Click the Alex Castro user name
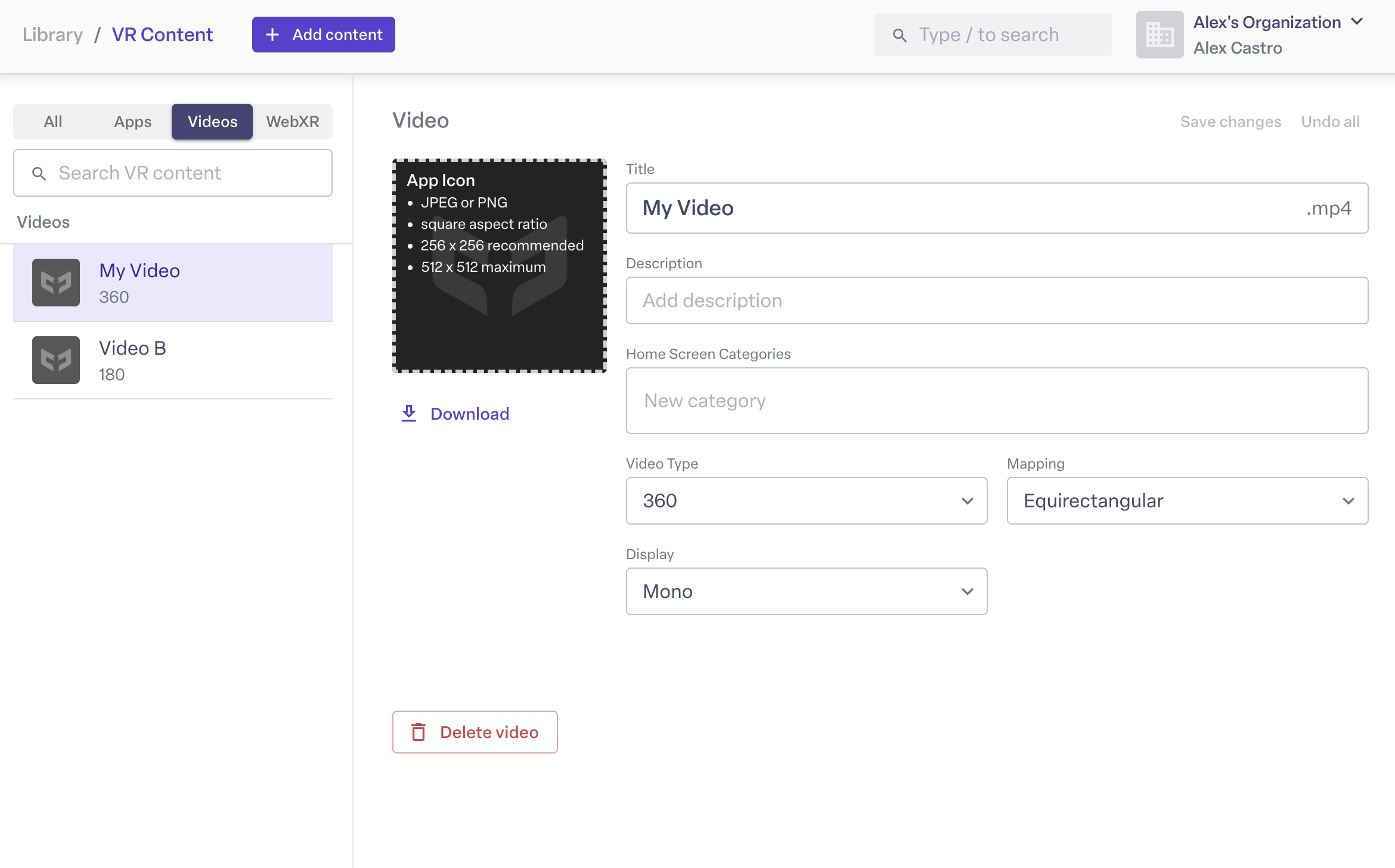This screenshot has width=1395, height=868. click(1238, 48)
